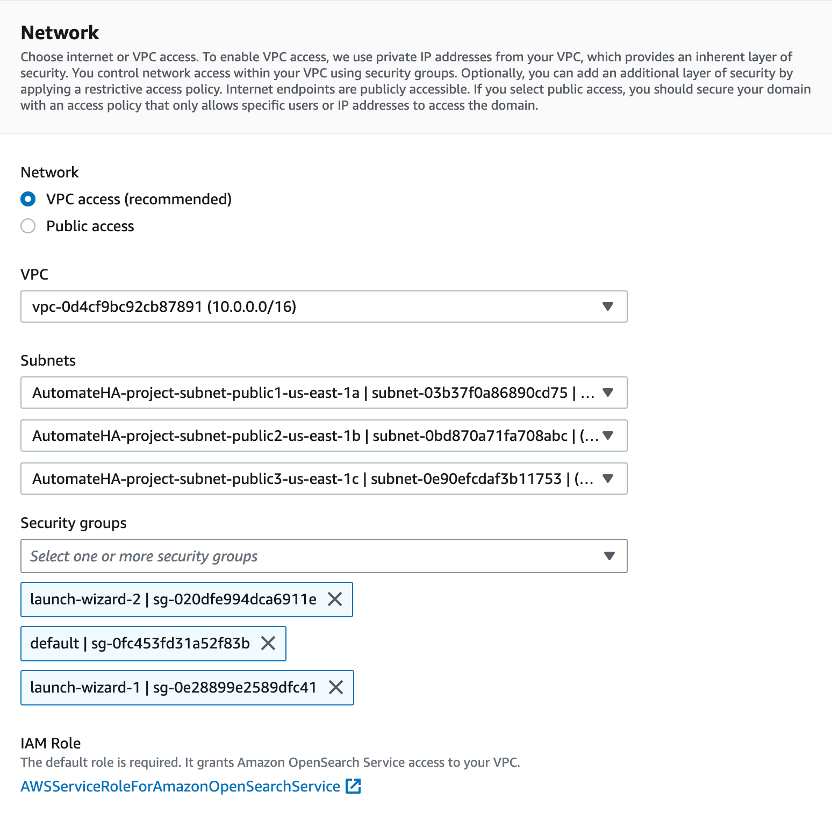Click the launch-wizard-2 security group tag

point(173,599)
